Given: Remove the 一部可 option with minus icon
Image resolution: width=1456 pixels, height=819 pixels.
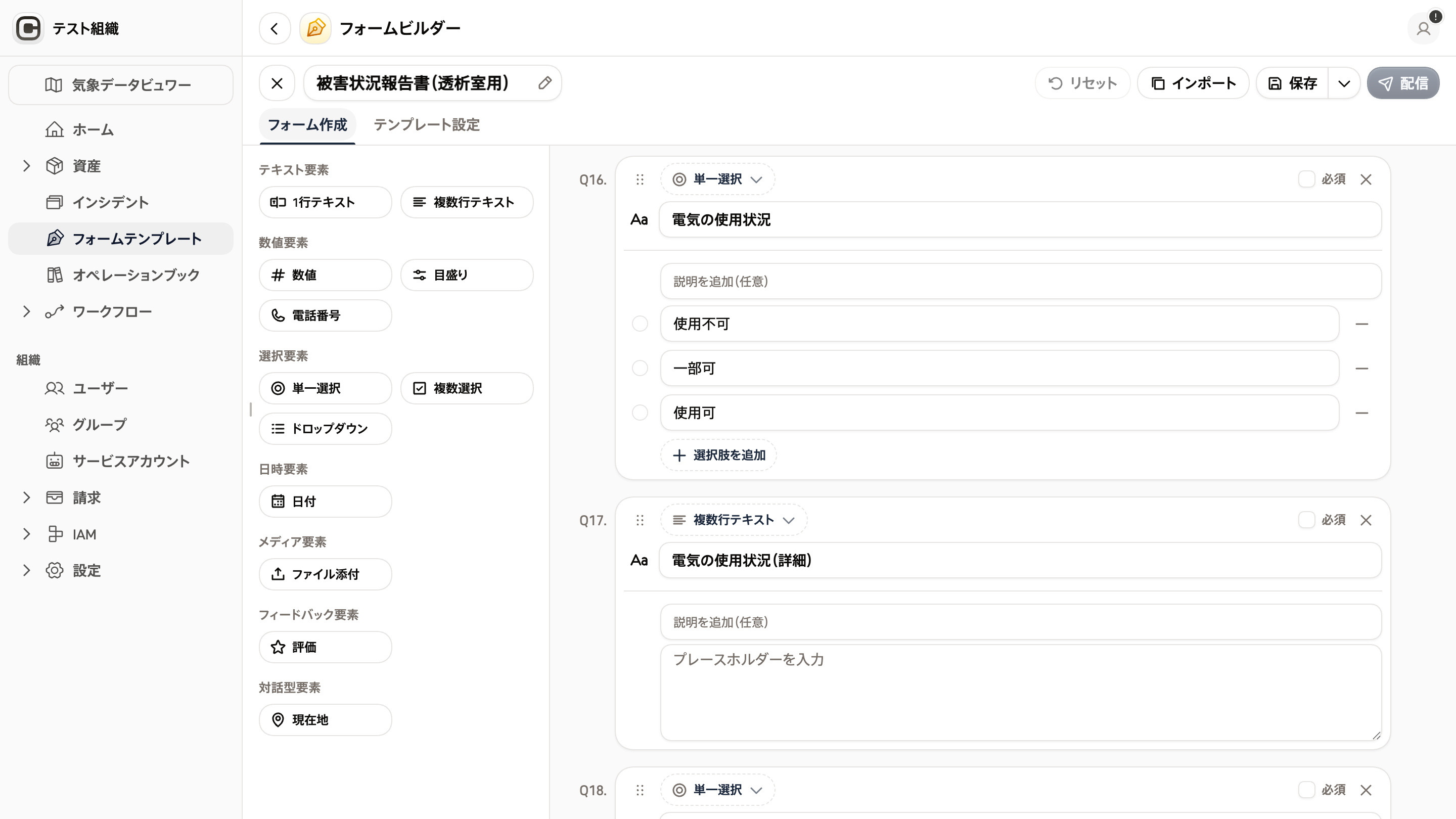Looking at the screenshot, I should (x=1362, y=369).
